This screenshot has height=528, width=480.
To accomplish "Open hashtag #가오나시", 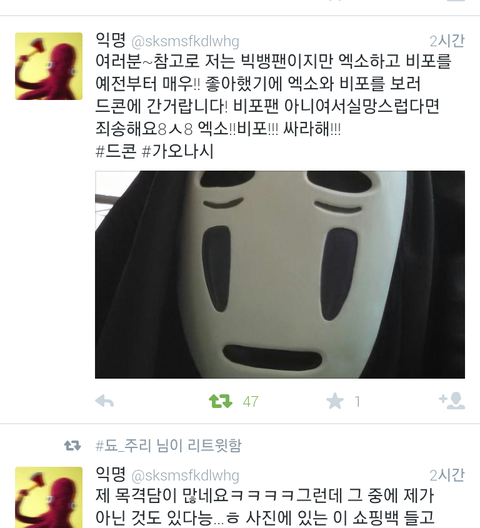I will pyautogui.click(x=178, y=151).
